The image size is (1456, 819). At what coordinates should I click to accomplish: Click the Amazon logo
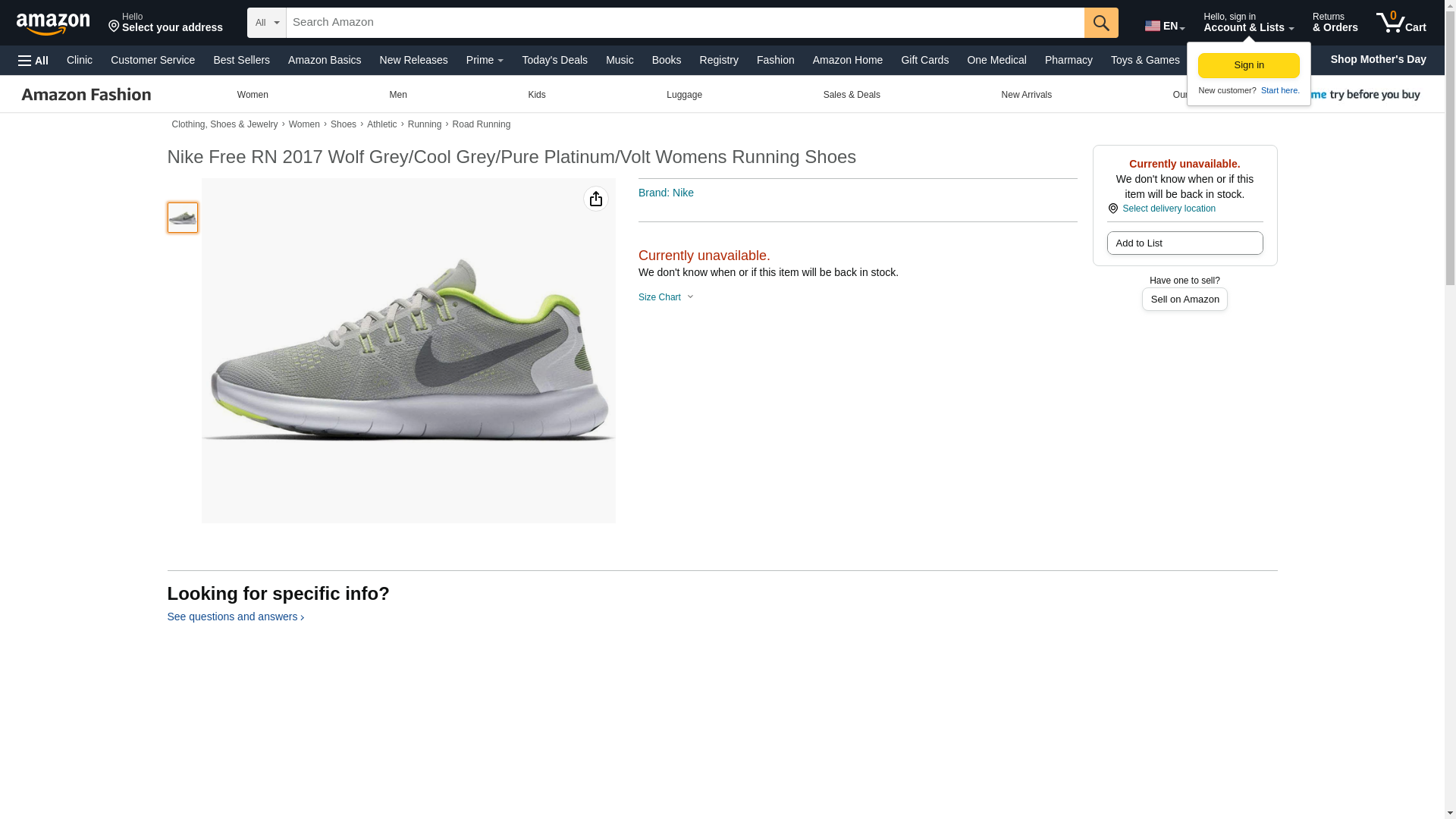pos(53,24)
